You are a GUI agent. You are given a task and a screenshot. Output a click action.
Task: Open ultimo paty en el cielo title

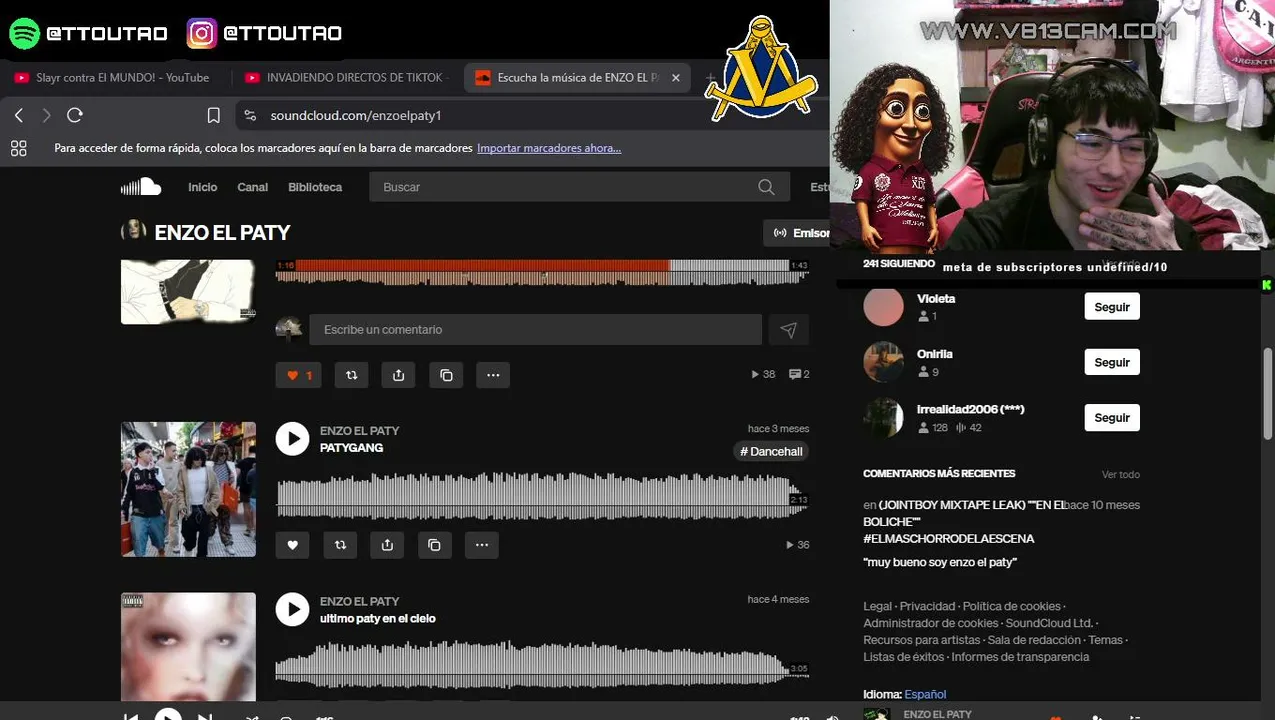point(377,618)
